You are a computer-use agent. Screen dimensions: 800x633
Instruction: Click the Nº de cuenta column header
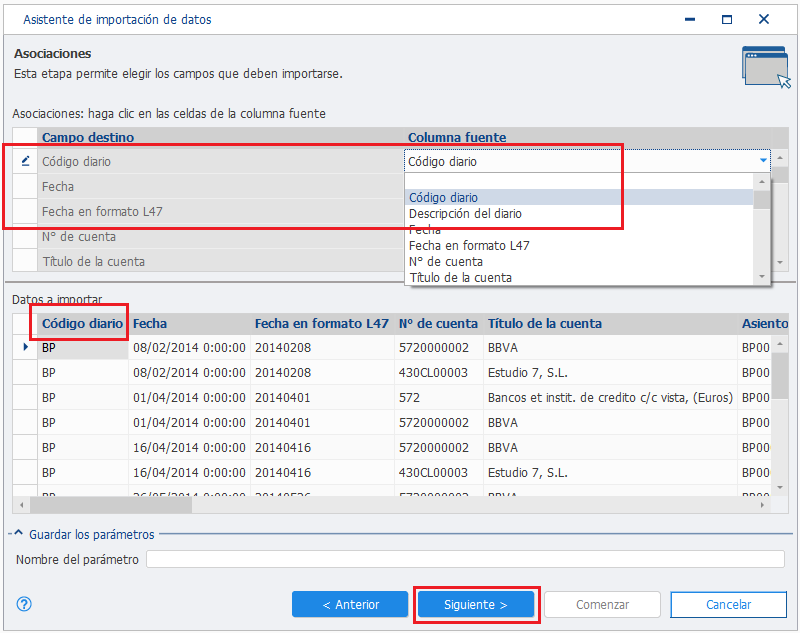[x=438, y=323]
